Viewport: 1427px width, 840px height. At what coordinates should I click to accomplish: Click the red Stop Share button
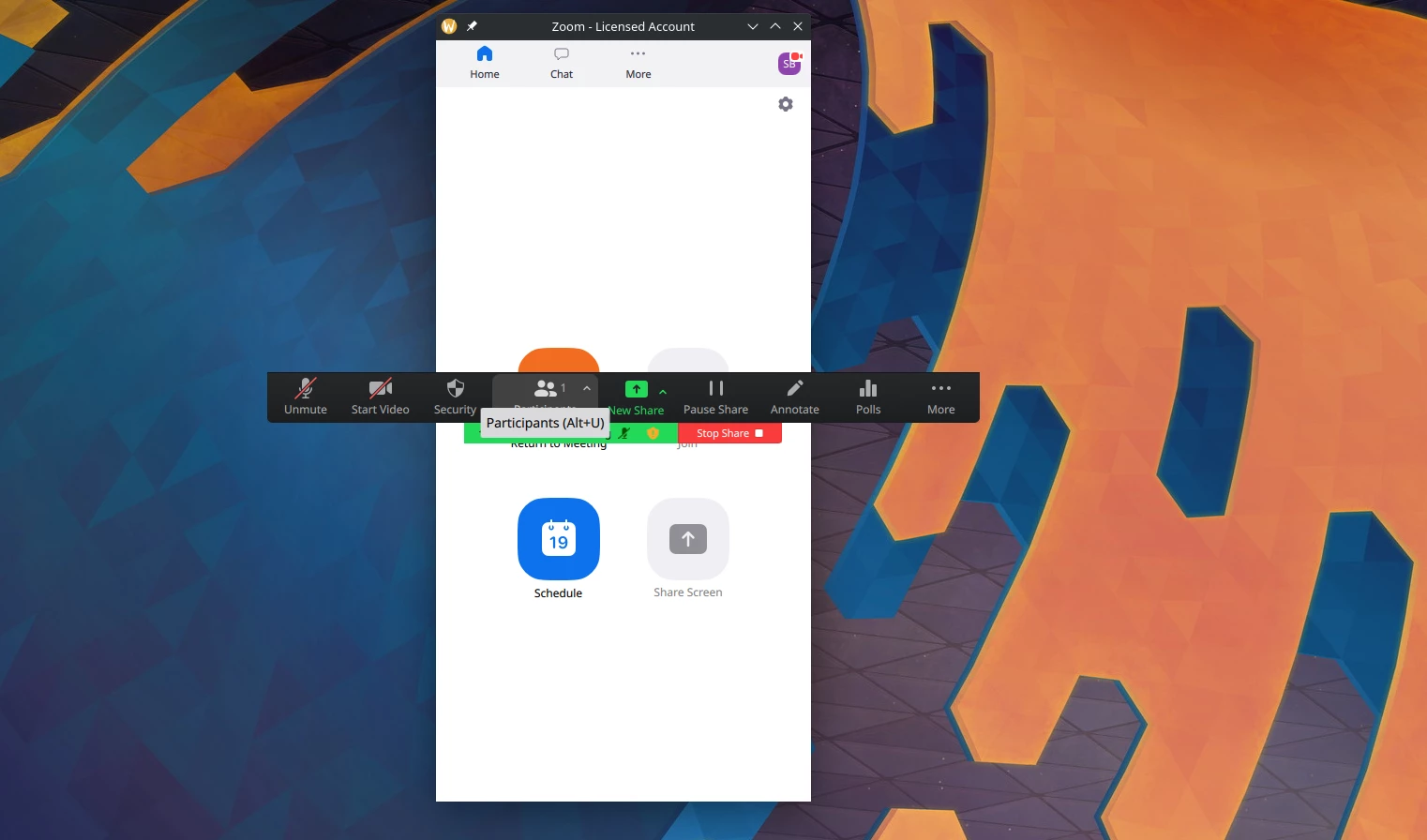point(729,433)
